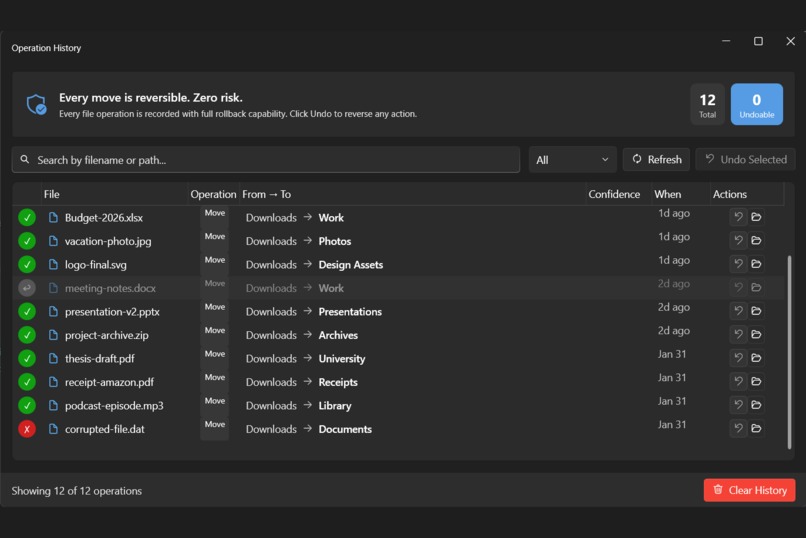Sort by the Operation column header

[213, 194]
